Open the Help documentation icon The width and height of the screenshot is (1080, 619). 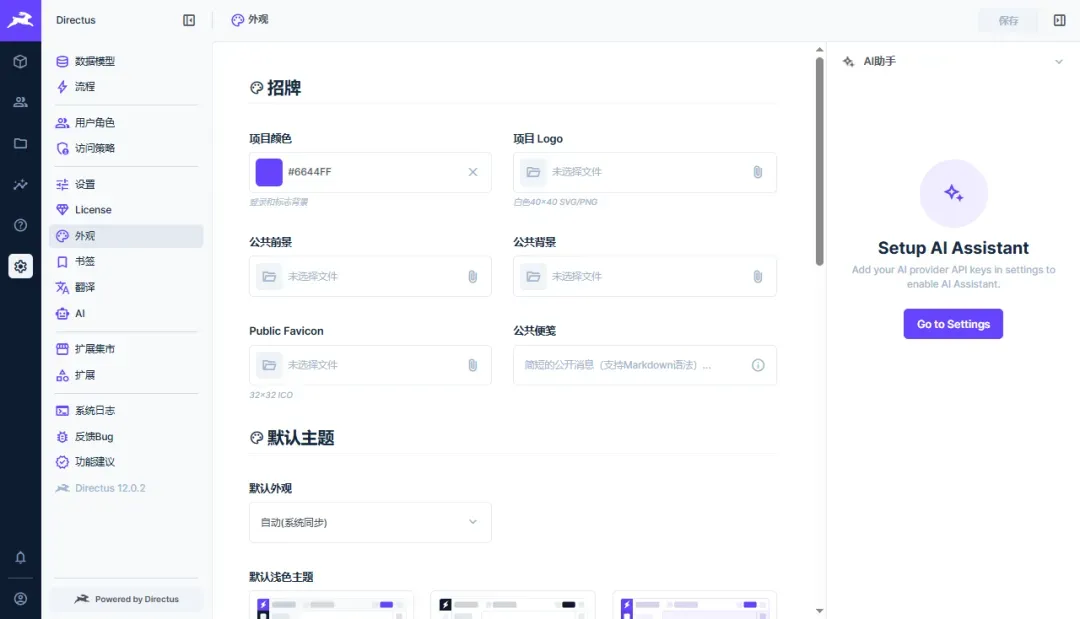[21, 225]
